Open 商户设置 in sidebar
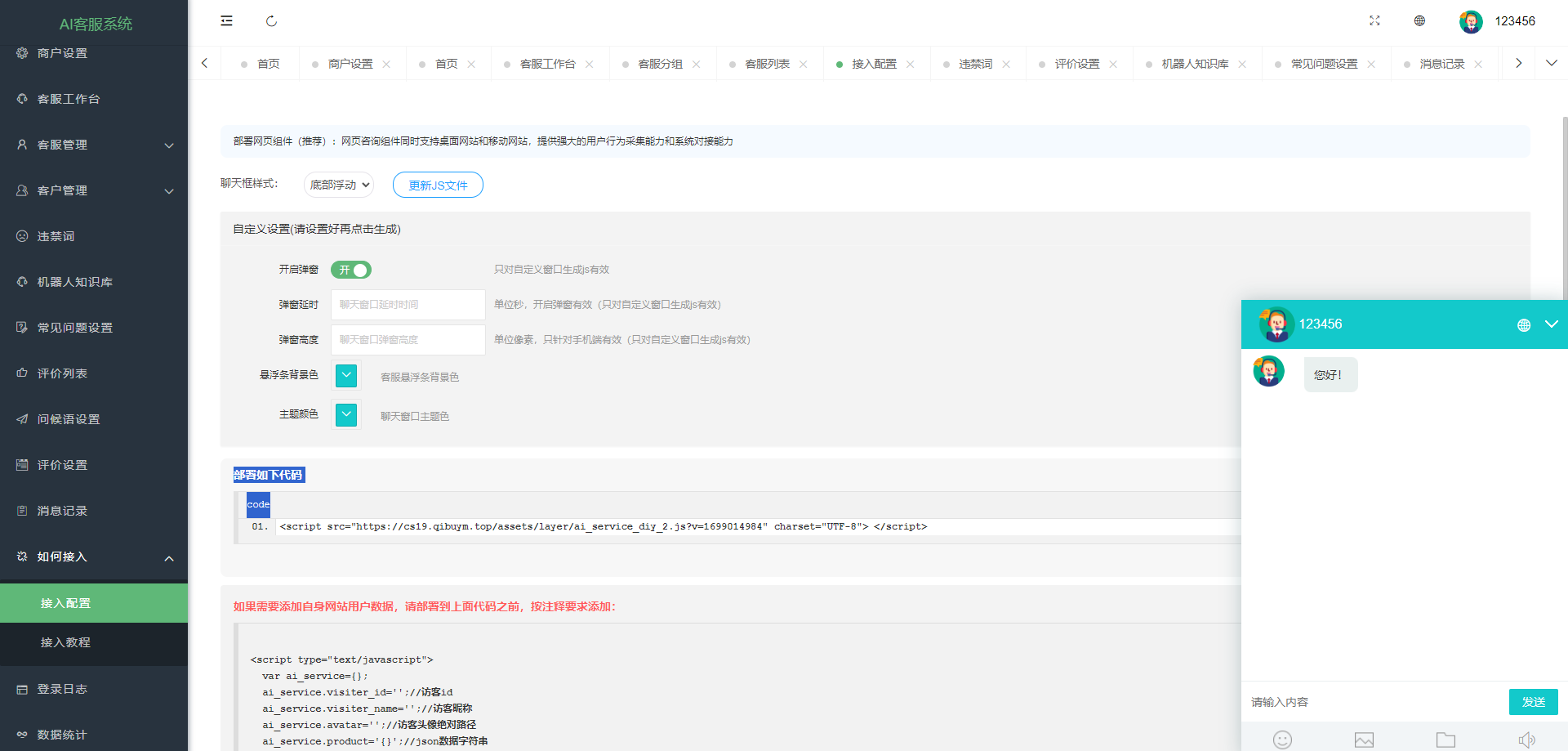Viewport: 1568px width, 751px height. coord(94,53)
